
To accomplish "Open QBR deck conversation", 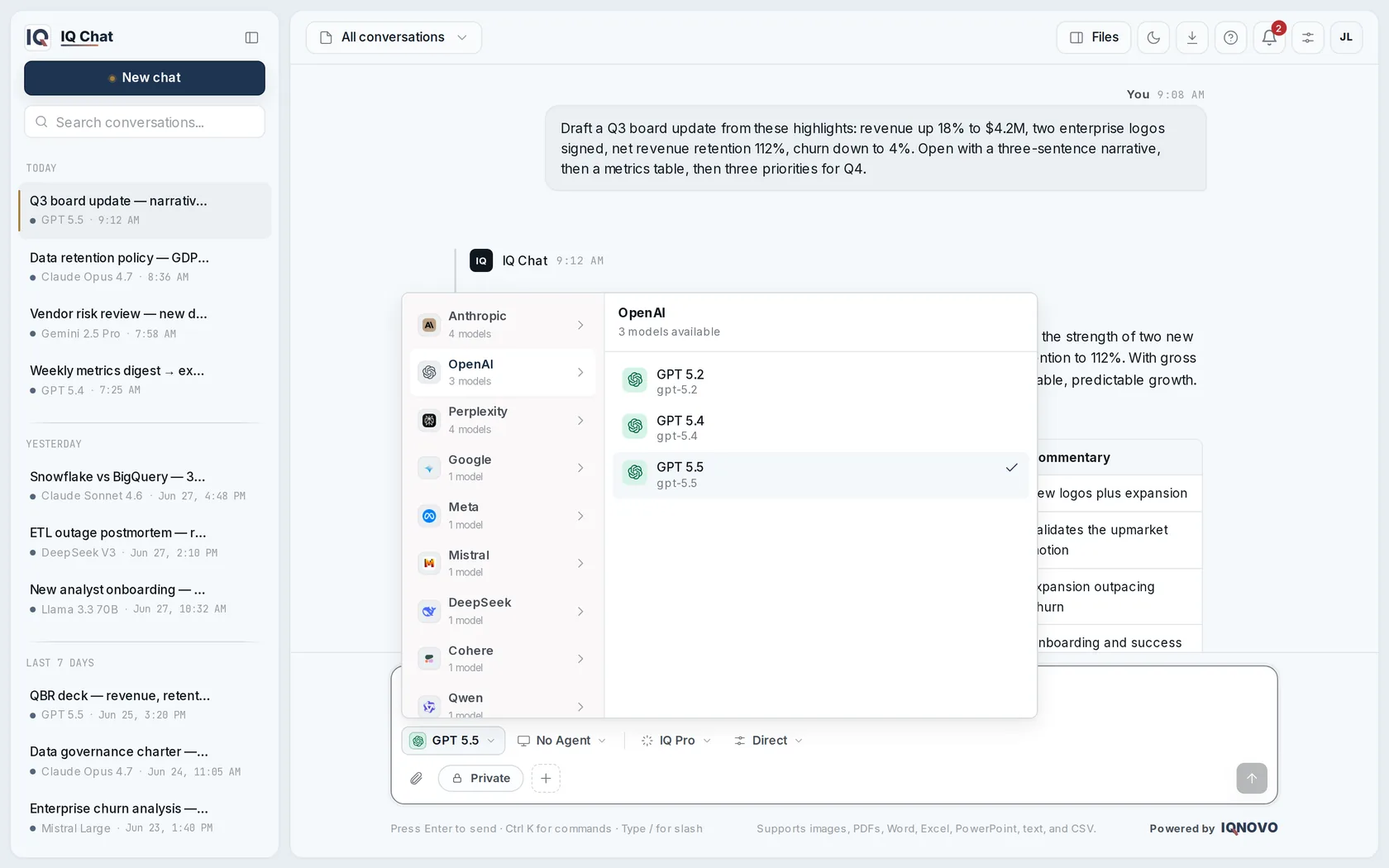I will (x=145, y=705).
